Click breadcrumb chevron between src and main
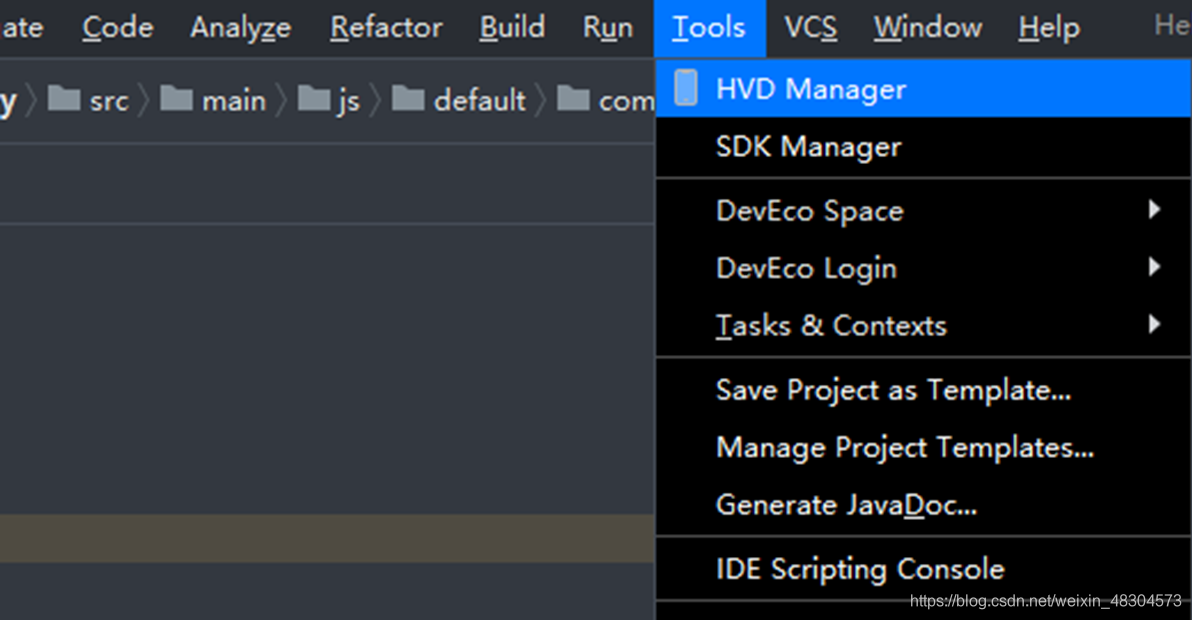 coord(144,100)
